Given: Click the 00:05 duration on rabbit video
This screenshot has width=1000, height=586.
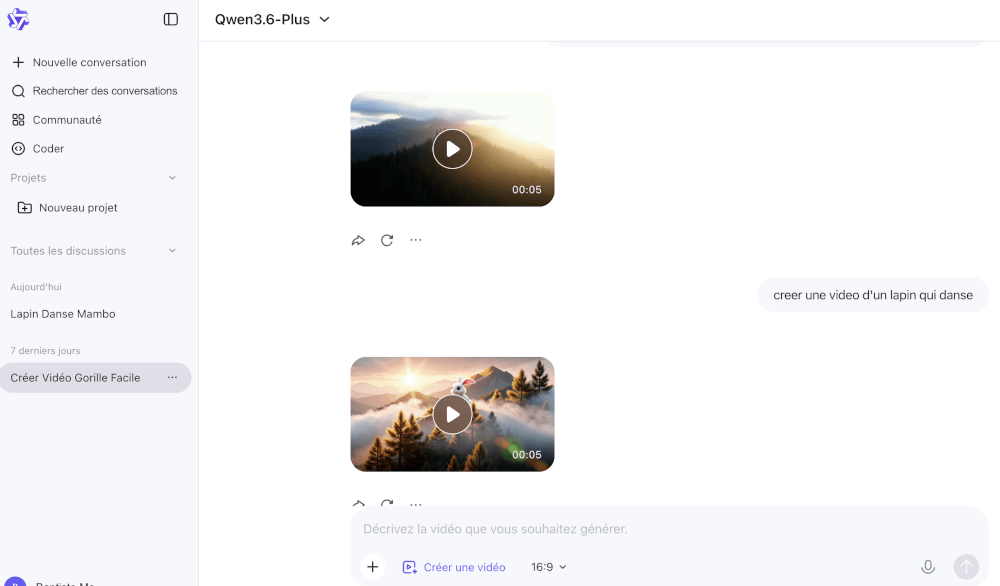Looking at the screenshot, I should click(527, 455).
